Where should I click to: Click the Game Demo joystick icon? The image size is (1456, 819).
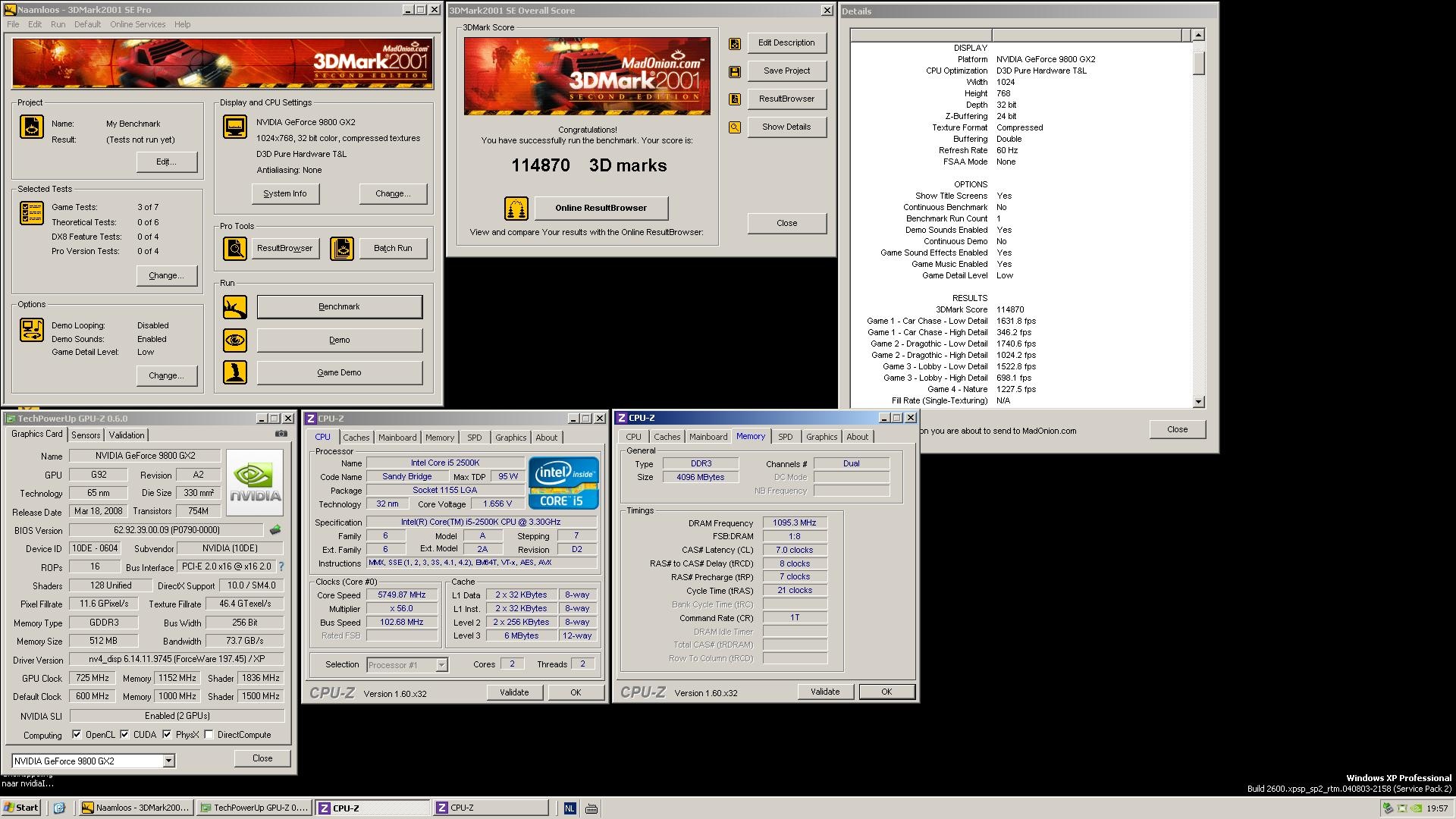tap(235, 372)
